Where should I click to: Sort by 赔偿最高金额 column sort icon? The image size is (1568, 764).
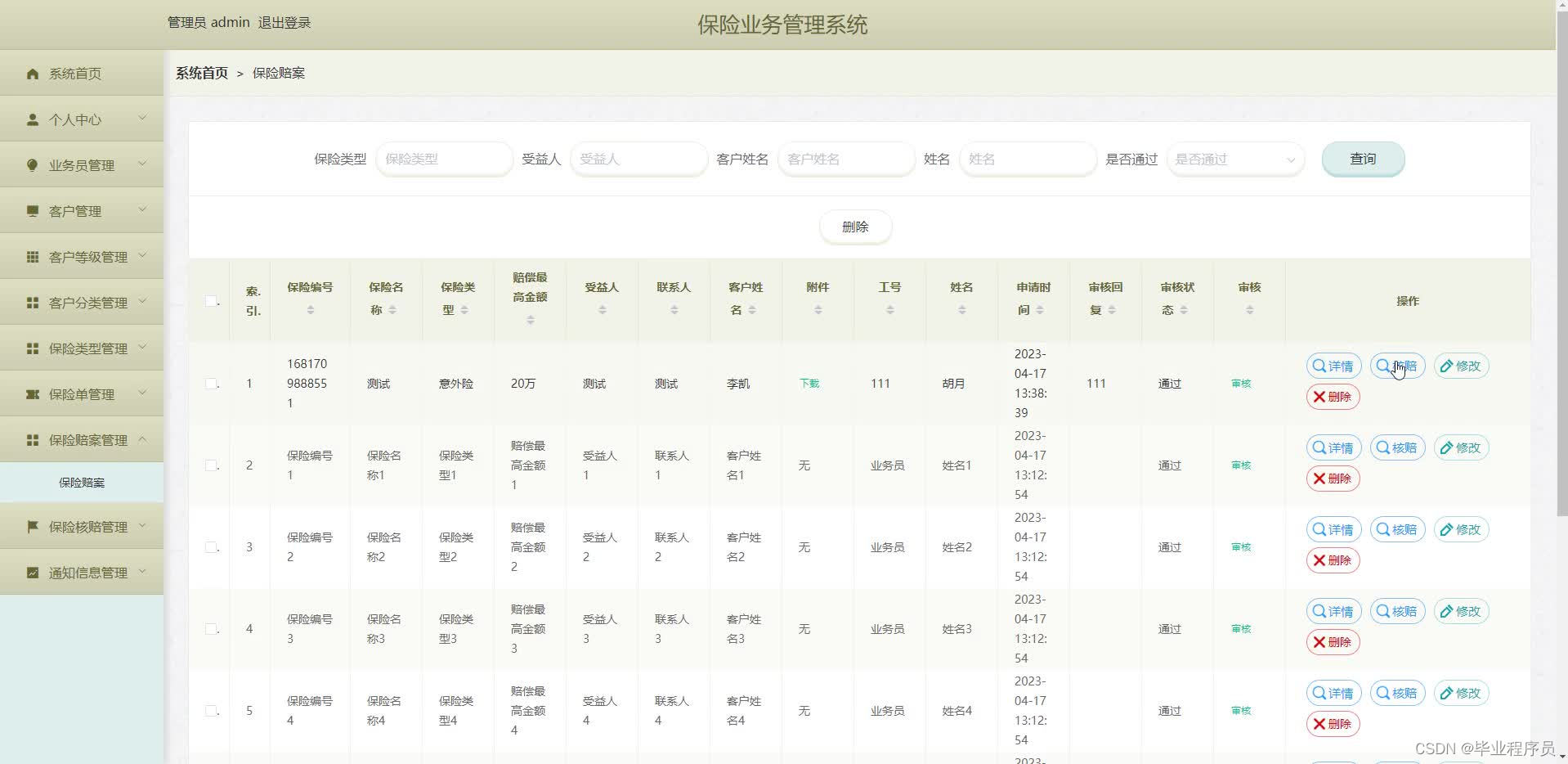[531, 320]
